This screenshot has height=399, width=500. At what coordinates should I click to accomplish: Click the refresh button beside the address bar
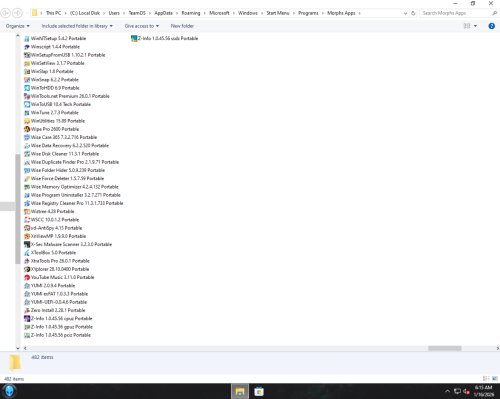[x=413, y=13]
